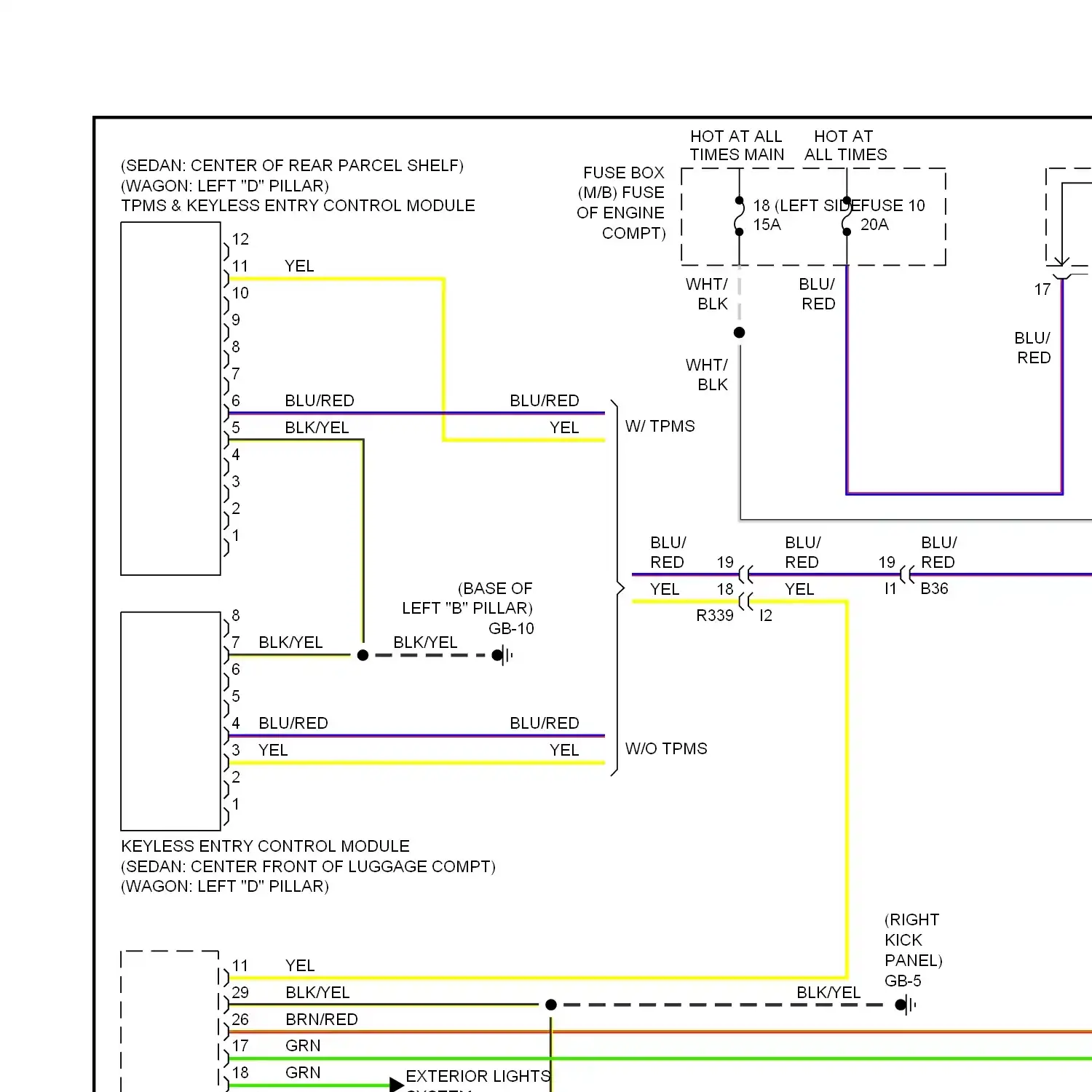Click the 'GB-10' ground label

tap(511, 629)
